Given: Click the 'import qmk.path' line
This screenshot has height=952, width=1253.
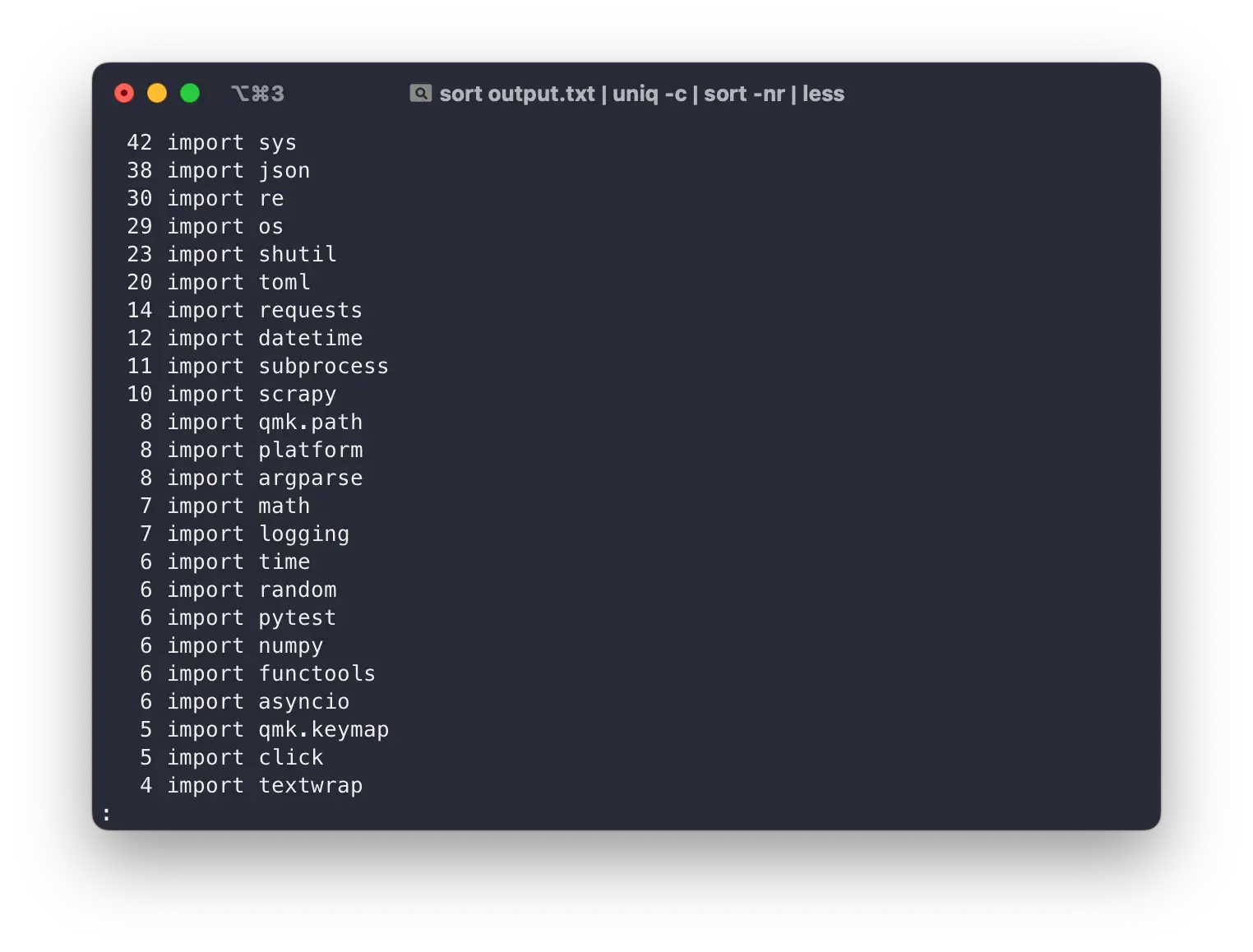Looking at the screenshot, I should click(265, 423).
